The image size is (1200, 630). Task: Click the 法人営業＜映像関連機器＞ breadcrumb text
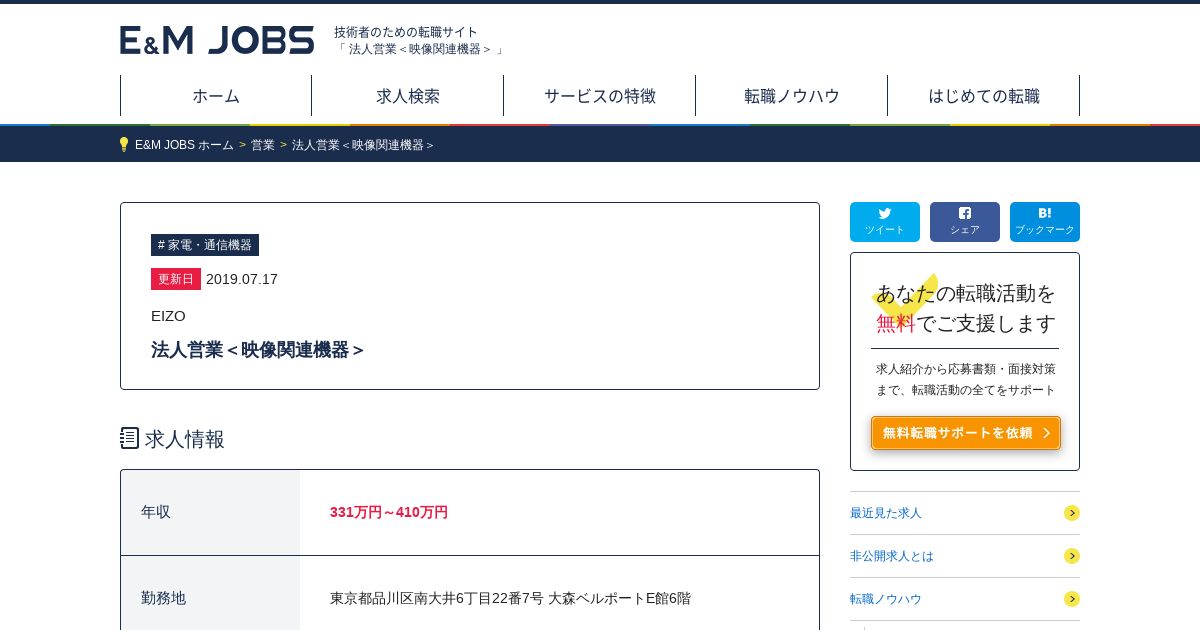363,145
